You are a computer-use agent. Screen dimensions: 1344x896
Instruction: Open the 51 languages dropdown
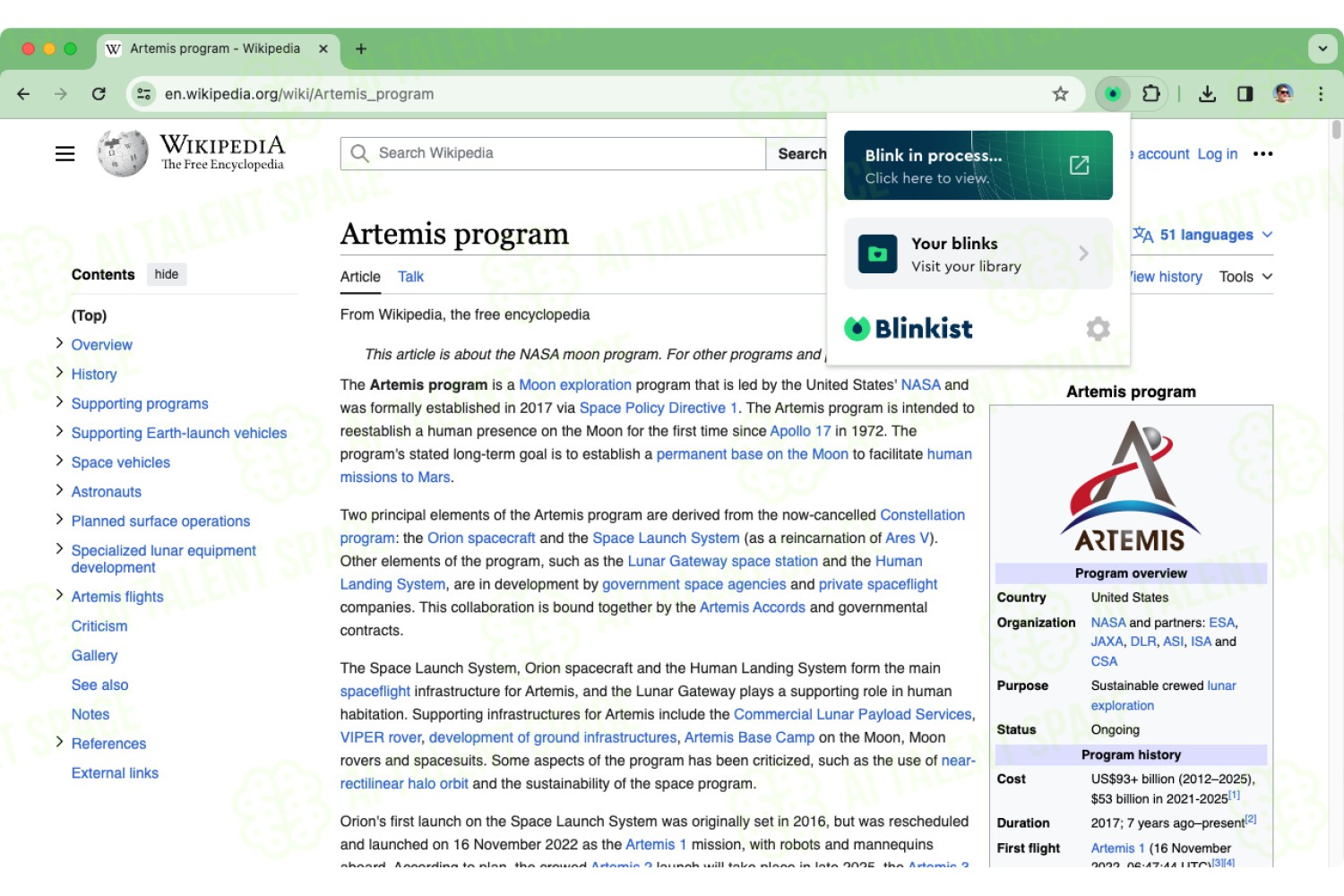click(x=1203, y=235)
